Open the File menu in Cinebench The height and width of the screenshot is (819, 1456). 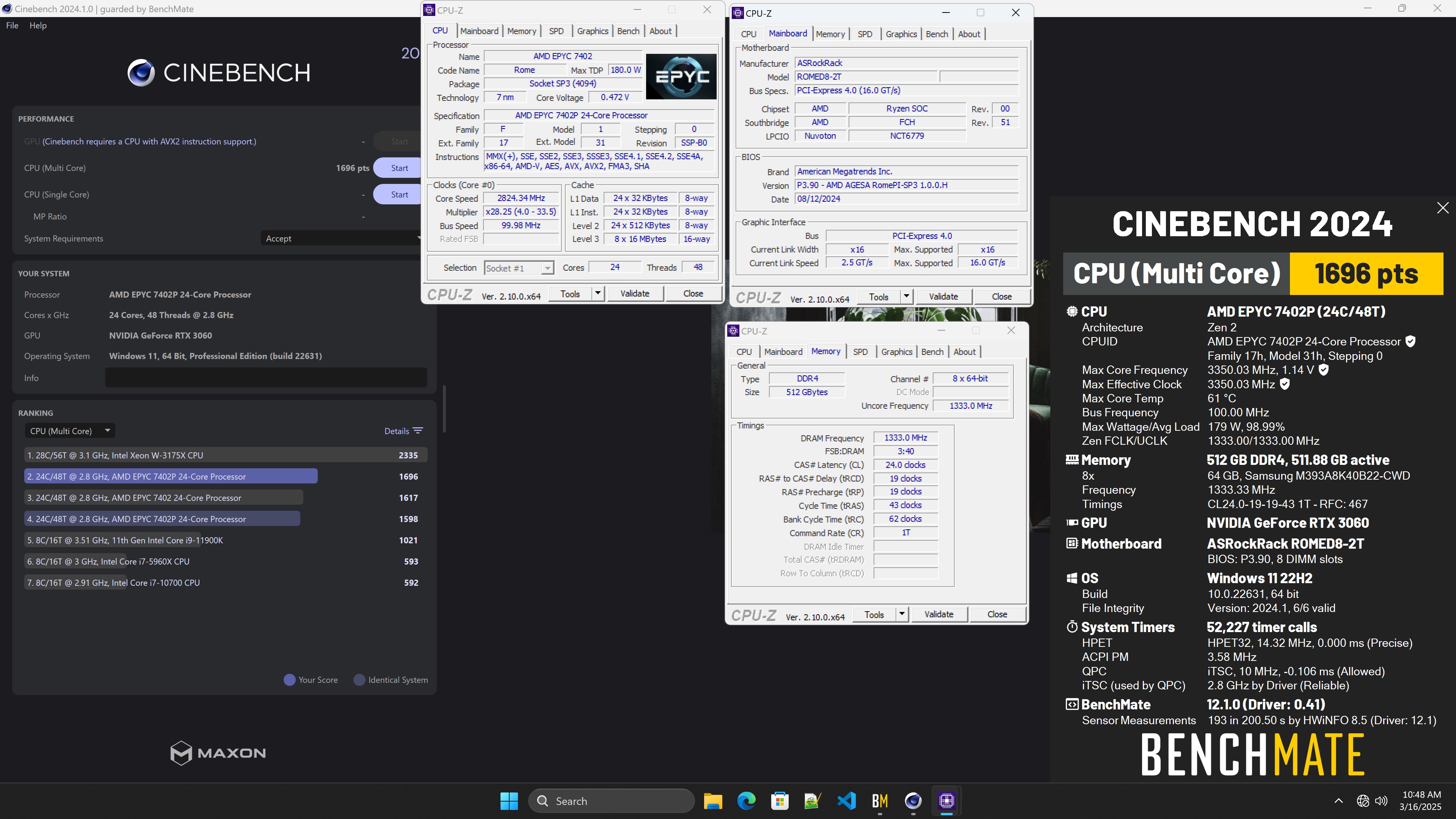(12, 25)
